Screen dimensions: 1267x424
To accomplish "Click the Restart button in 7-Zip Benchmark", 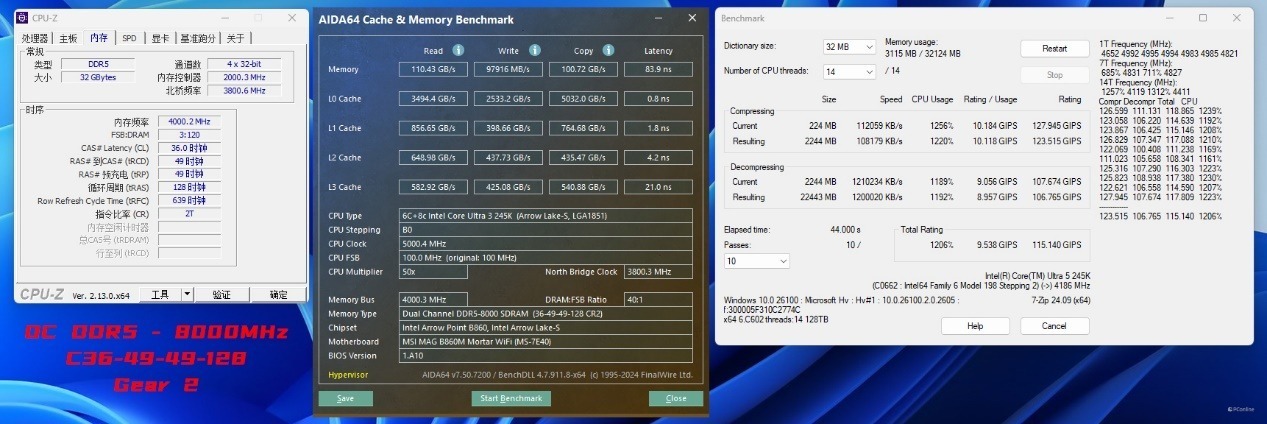I will [1054, 48].
